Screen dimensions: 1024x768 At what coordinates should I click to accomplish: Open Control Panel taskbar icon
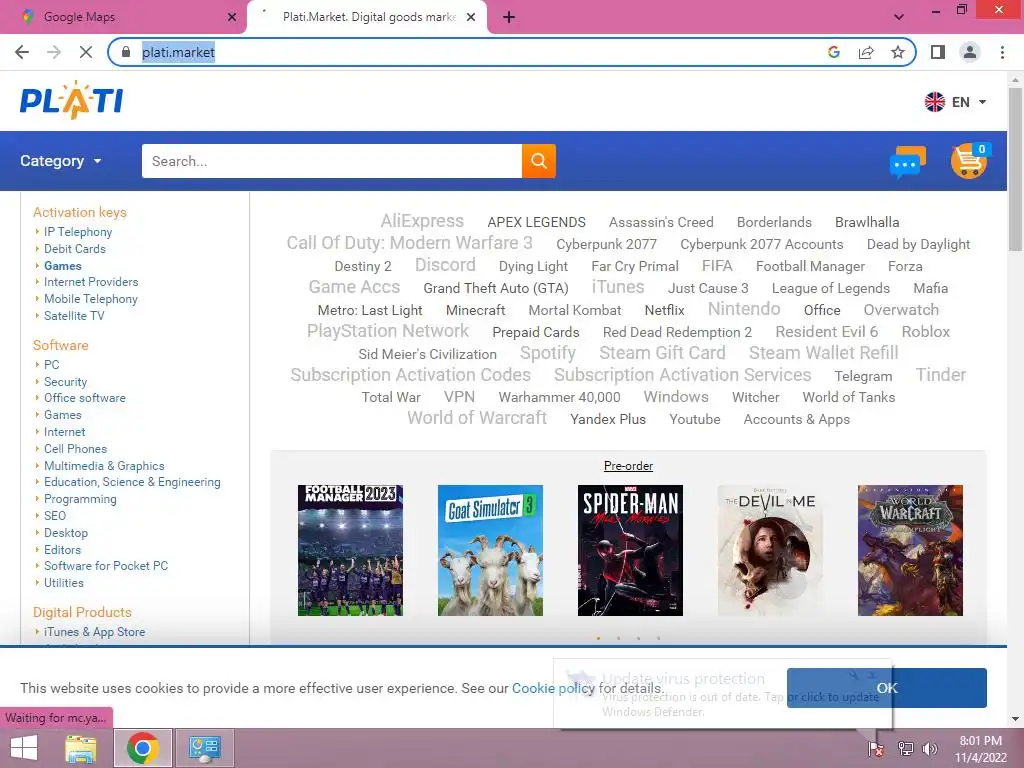tap(204, 748)
